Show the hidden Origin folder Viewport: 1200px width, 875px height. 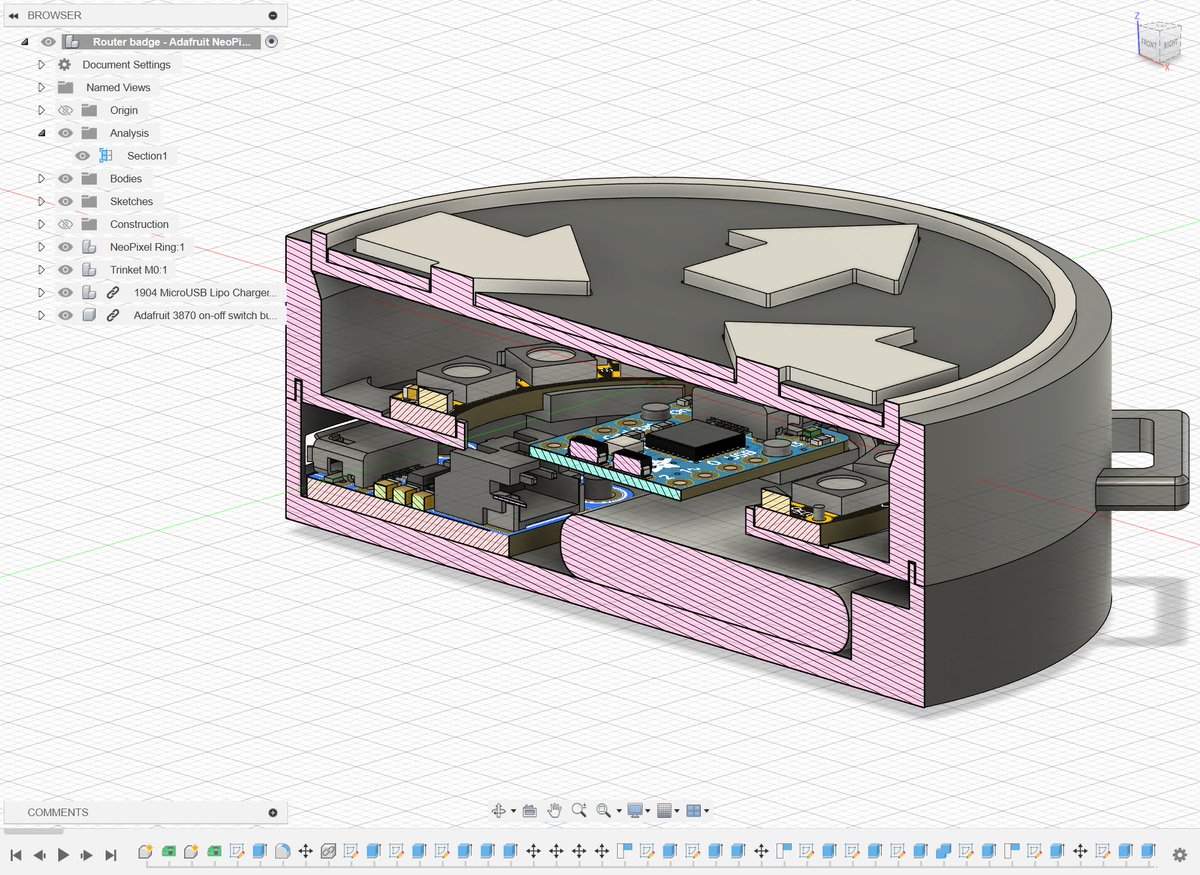(65, 110)
